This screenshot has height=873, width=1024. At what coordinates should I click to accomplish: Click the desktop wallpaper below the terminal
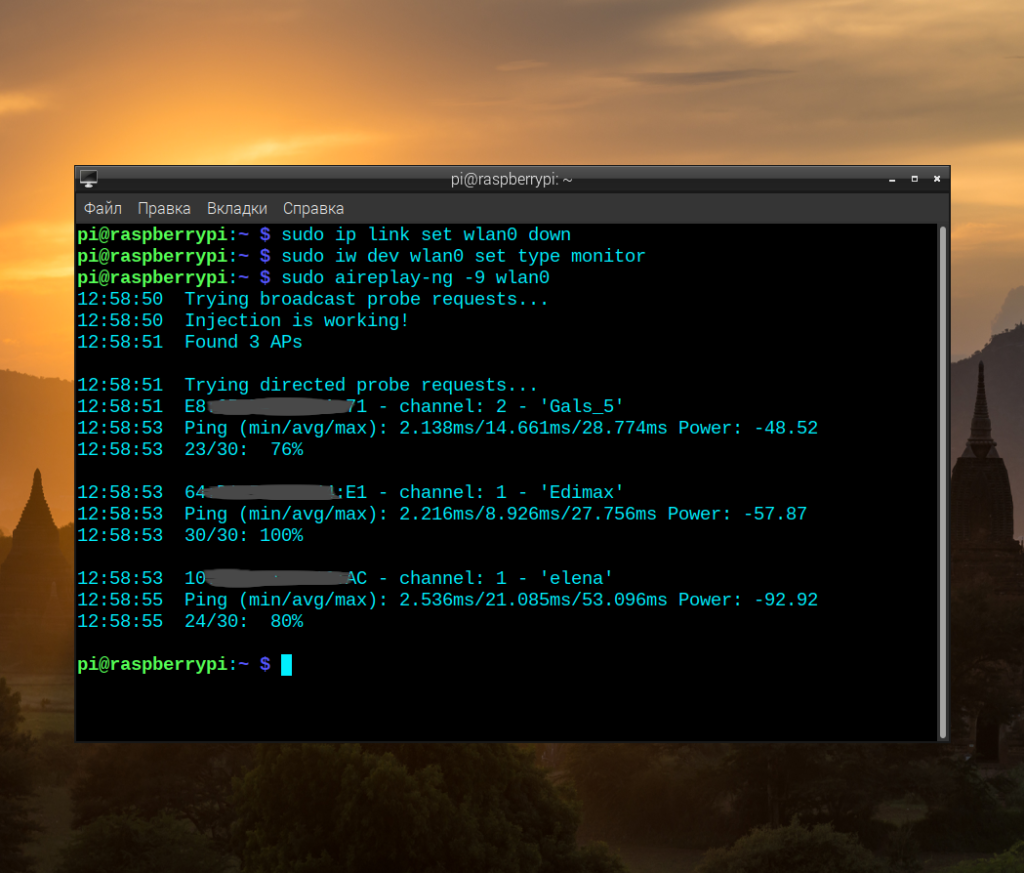500,810
